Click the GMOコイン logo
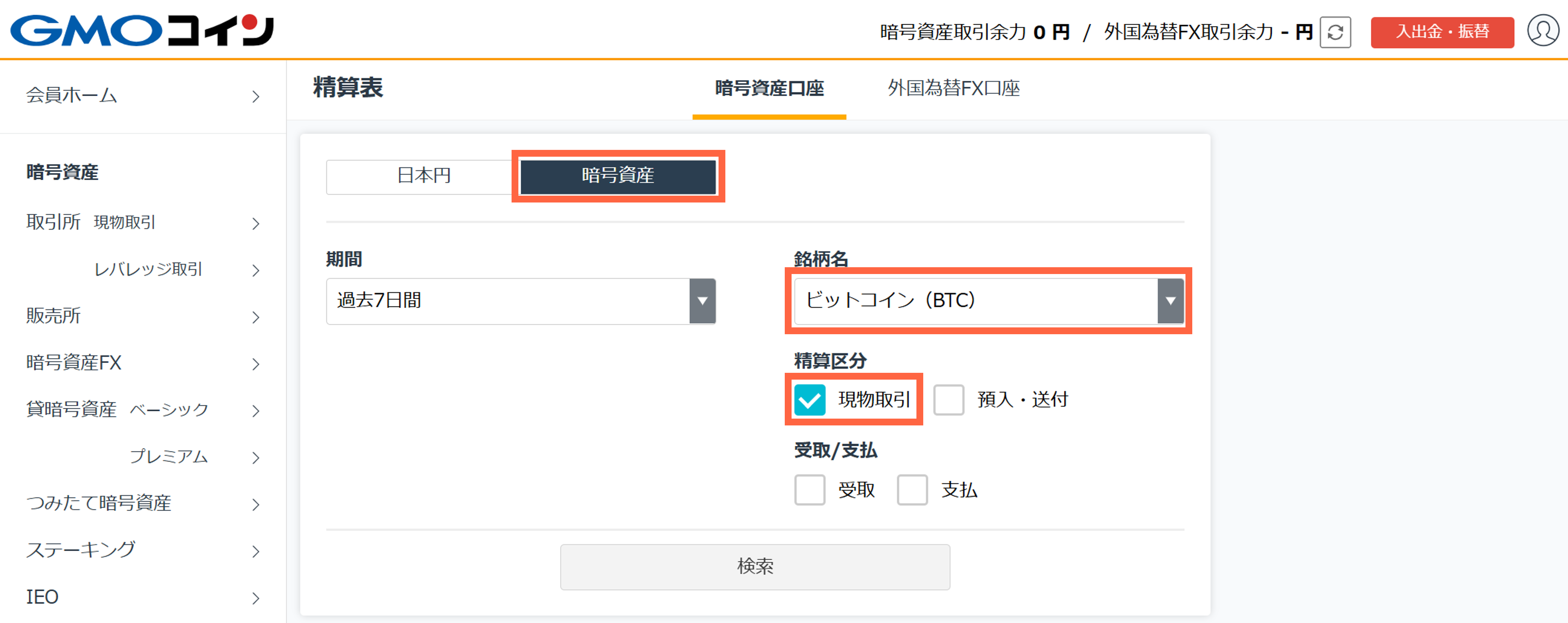The image size is (1568, 623). pos(142,30)
